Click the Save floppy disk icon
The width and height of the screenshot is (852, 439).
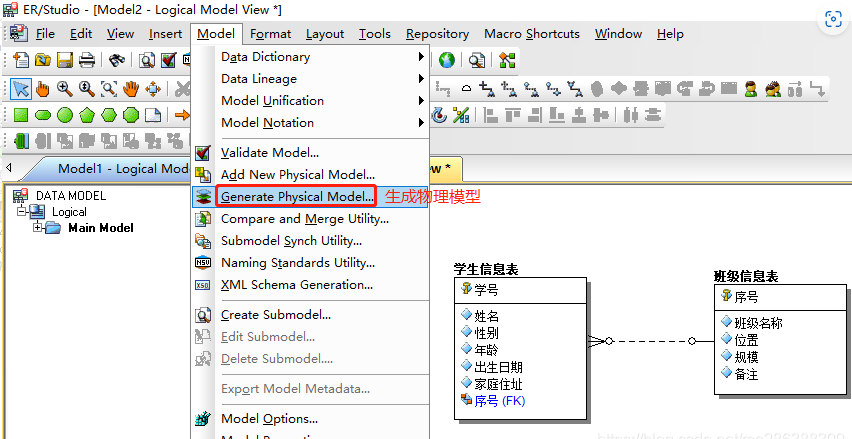click(x=65, y=60)
